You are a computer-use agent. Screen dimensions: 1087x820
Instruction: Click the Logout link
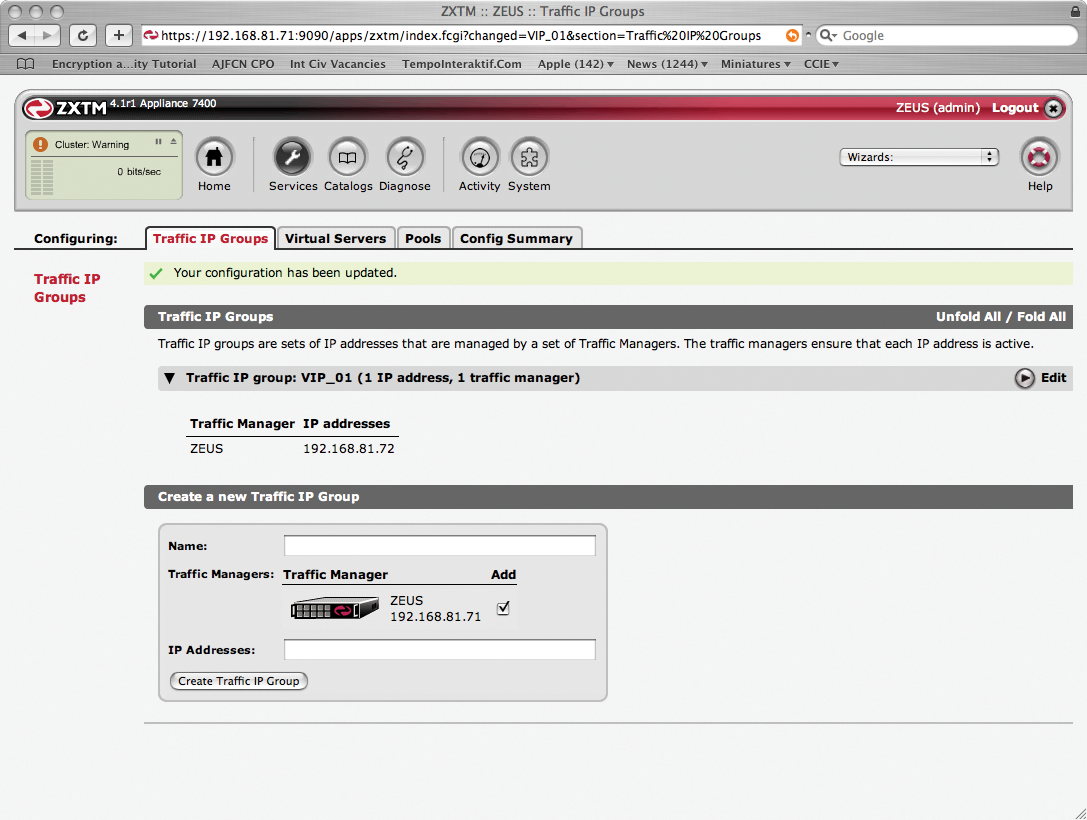1015,108
